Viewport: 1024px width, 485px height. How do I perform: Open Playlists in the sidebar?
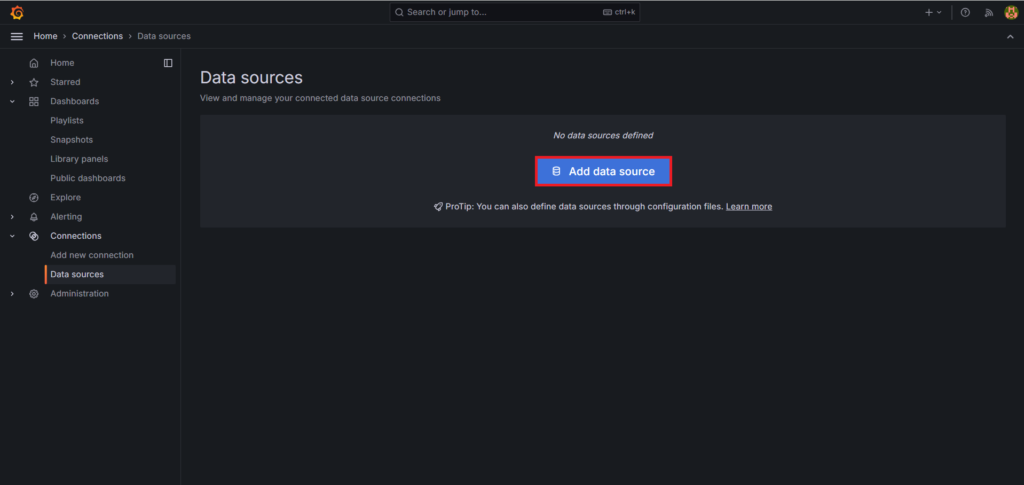coord(67,121)
